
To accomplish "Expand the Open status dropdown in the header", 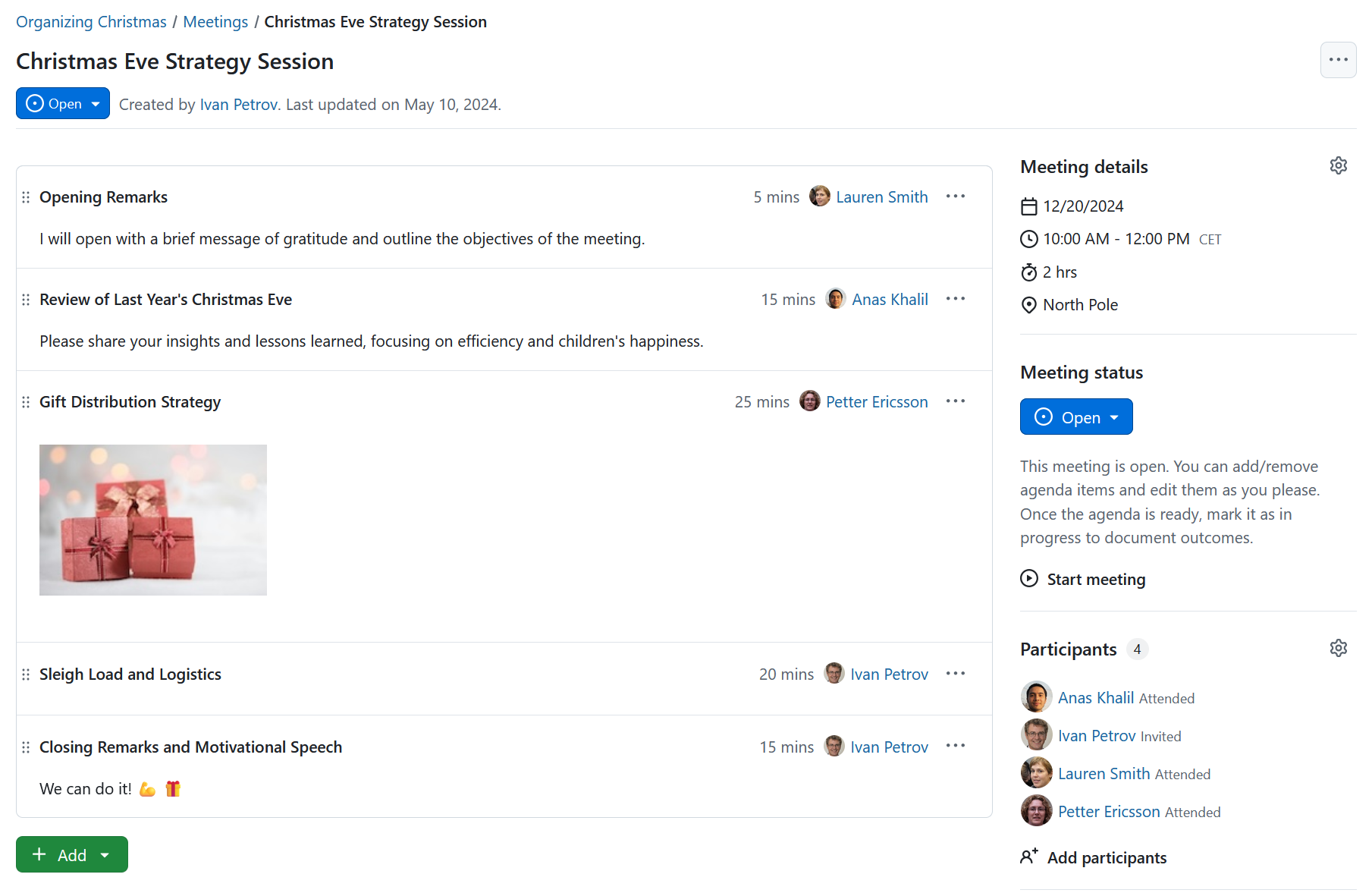I will [96, 103].
